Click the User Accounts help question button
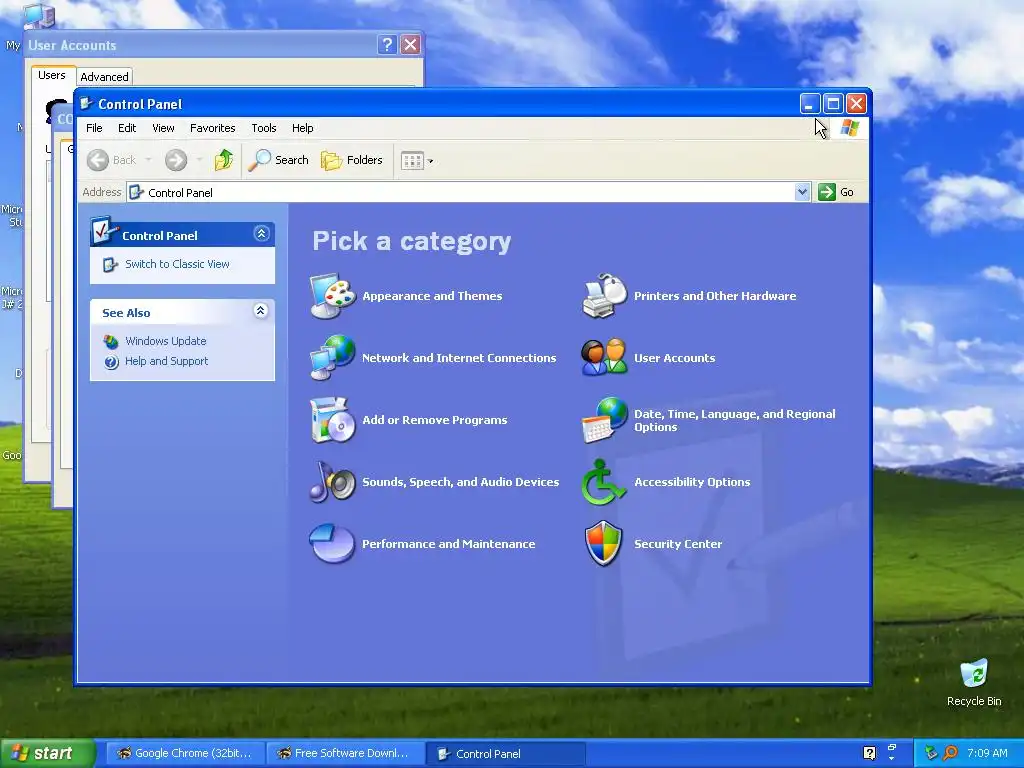Viewport: 1024px width, 768px height. pos(387,44)
